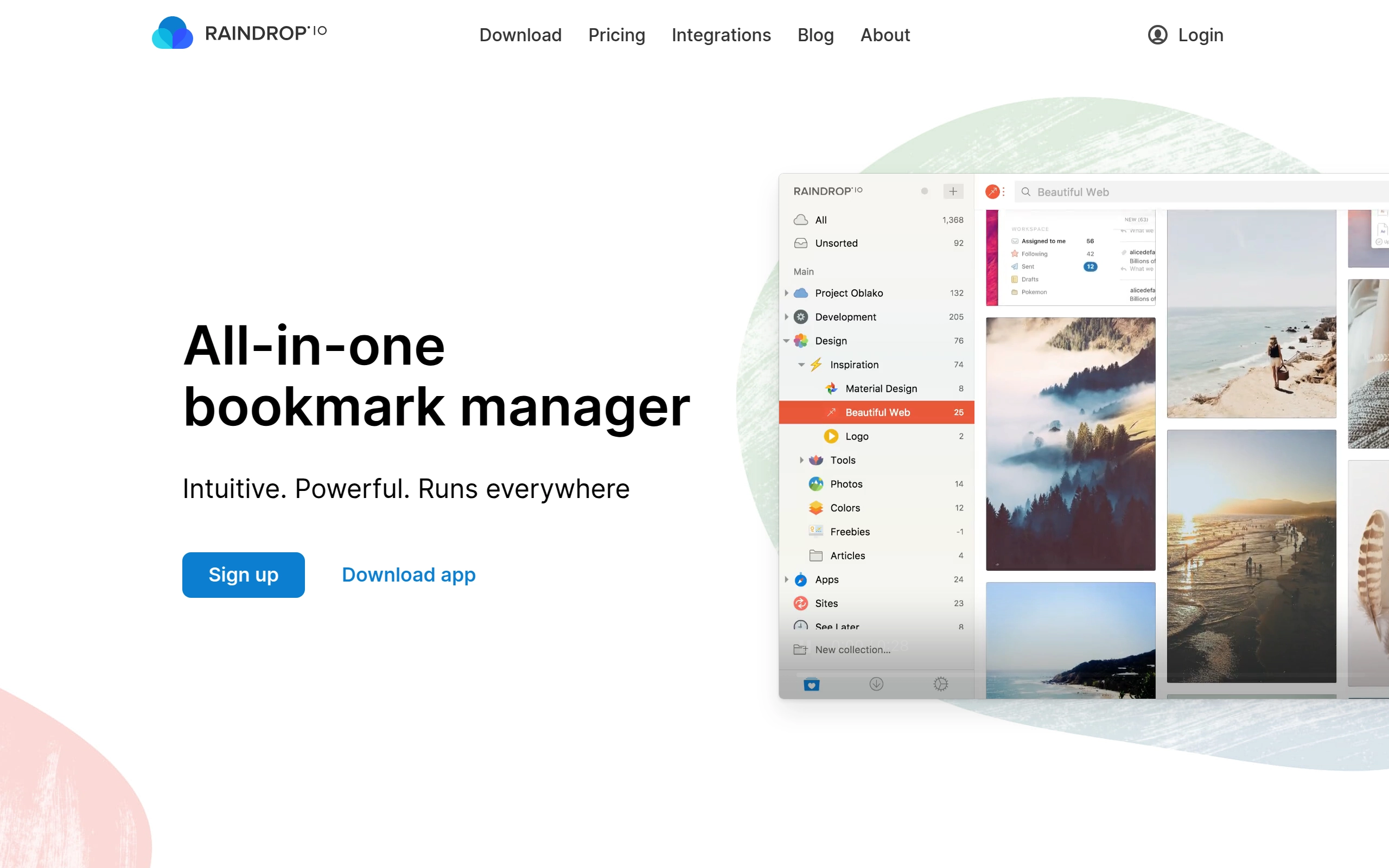Screen dimensions: 1389x868
Task: Expand the Development collection
Action: [786, 316]
